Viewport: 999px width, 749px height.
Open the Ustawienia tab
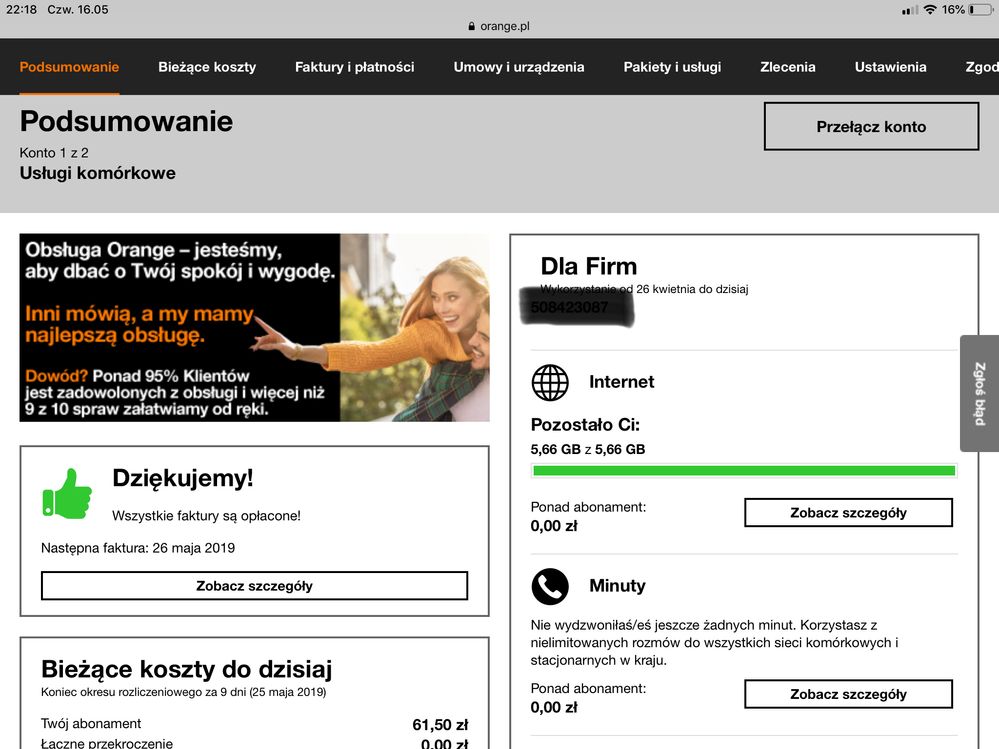coord(890,67)
